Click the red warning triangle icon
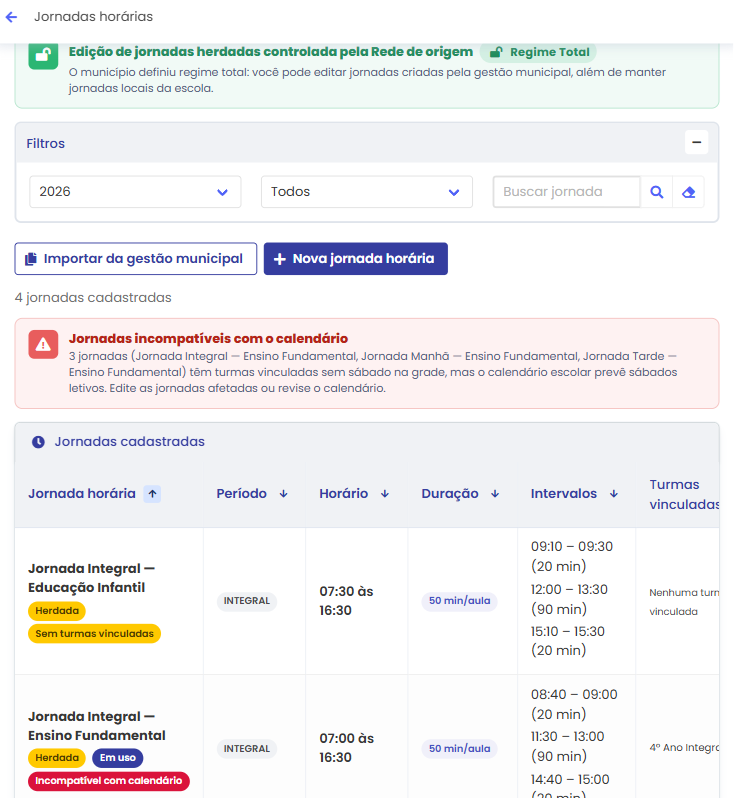Screen dimensions: 734x798 [43, 345]
